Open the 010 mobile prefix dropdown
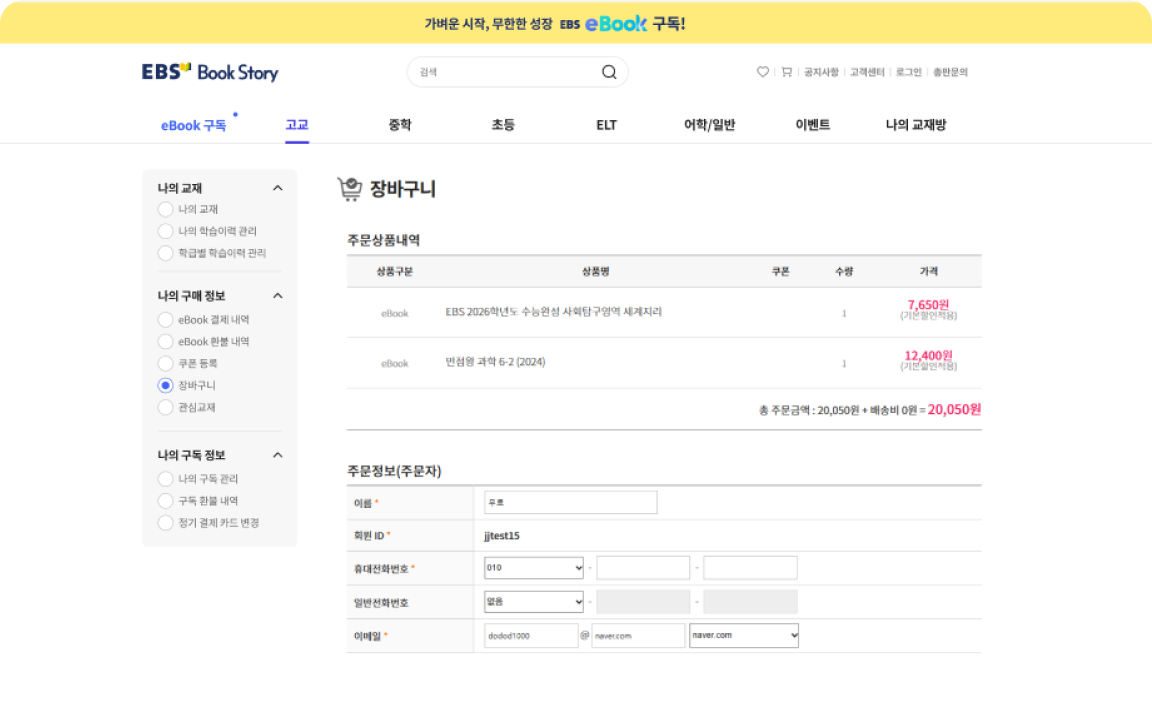The width and height of the screenshot is (1152, 712). pos(533,568)
